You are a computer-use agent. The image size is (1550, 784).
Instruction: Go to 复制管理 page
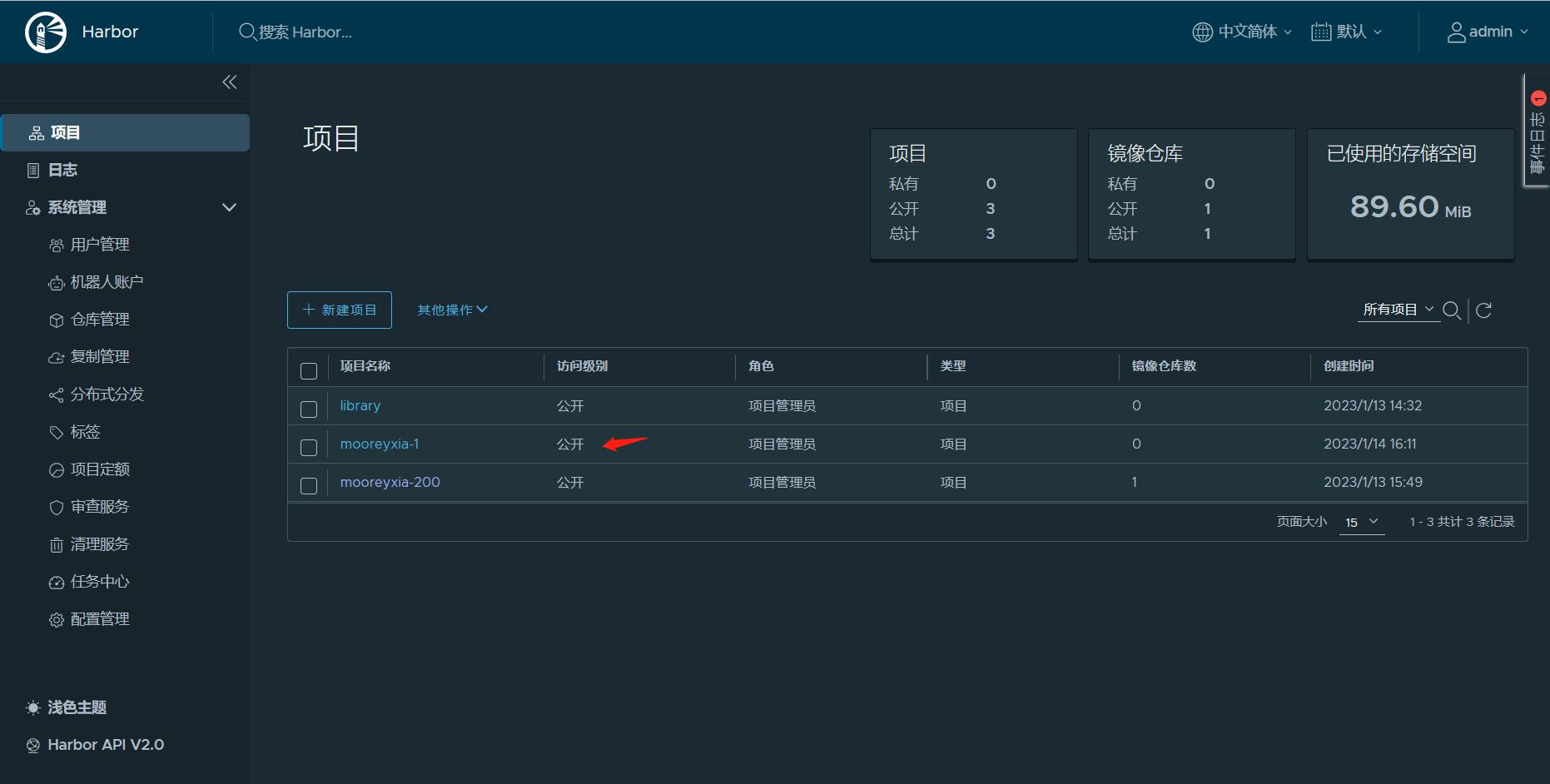100,357
